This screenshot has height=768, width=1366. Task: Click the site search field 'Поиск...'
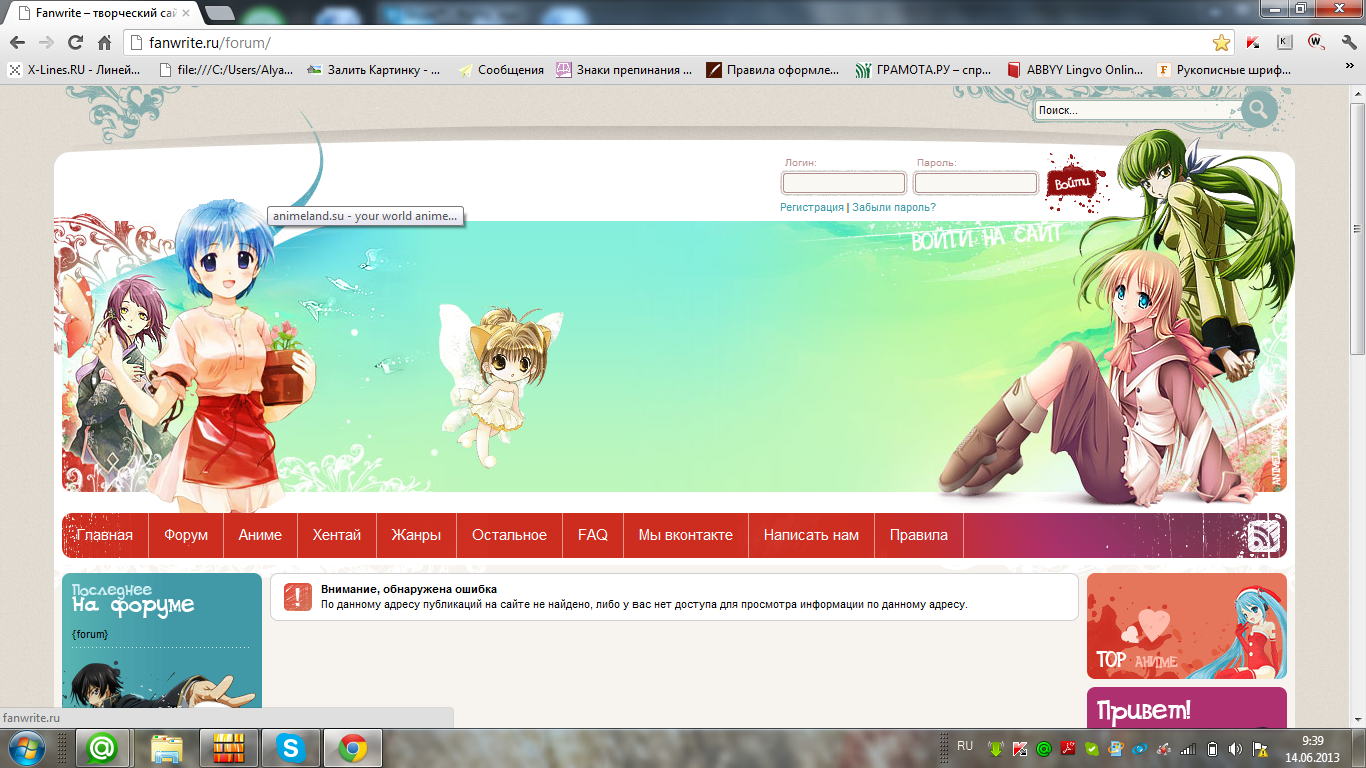pos(1136,110)
